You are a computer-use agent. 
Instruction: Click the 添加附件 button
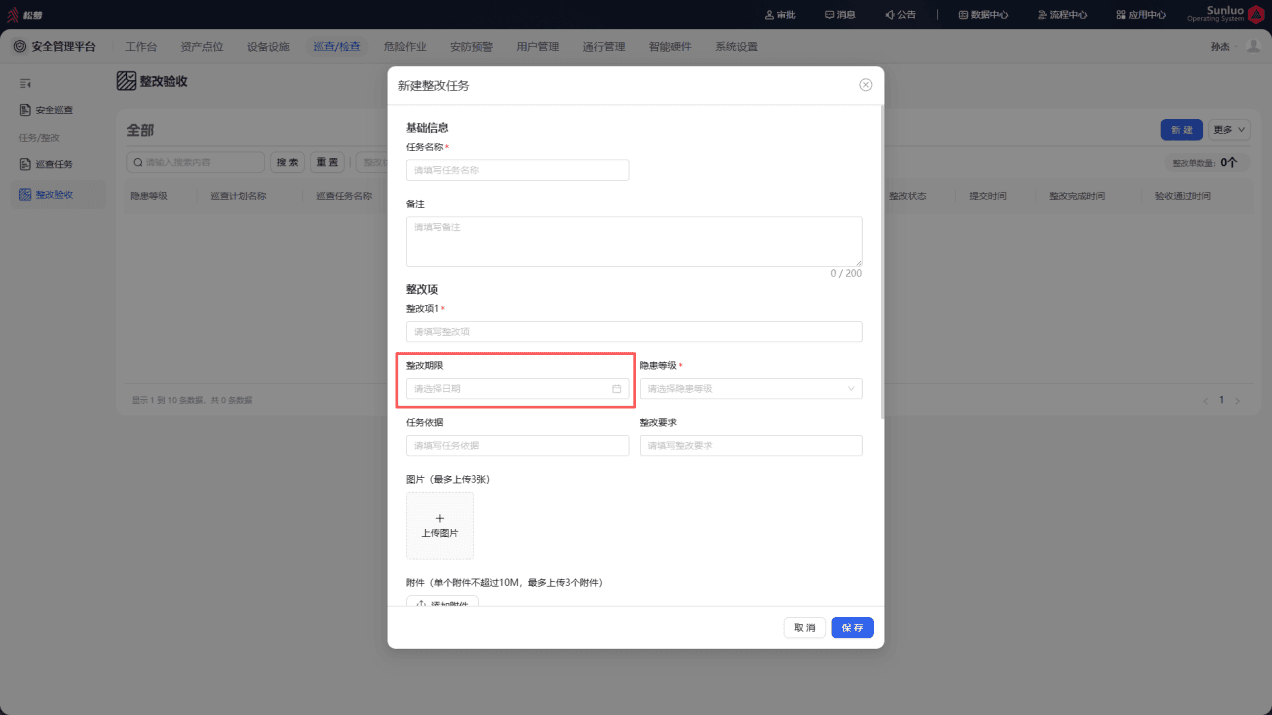(442, 603)
